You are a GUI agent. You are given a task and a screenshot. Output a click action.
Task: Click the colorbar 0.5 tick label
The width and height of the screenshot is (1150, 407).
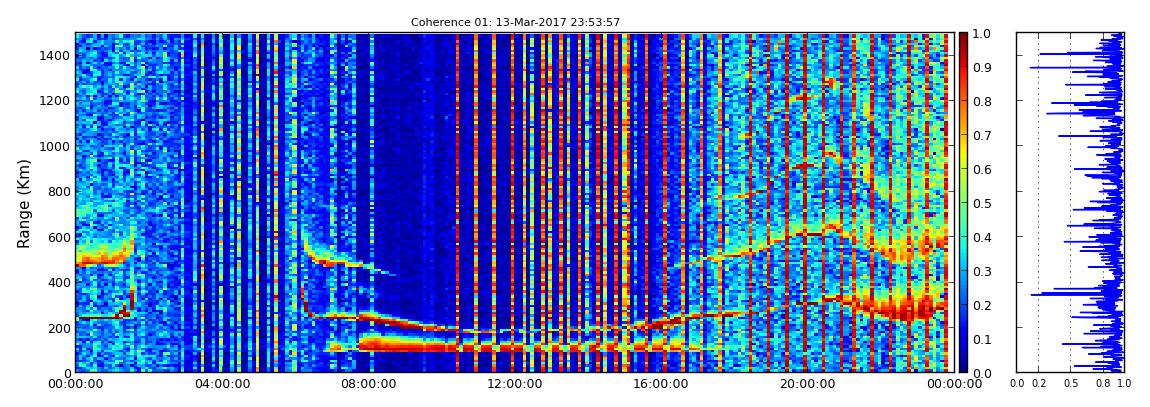coord(981,203)
